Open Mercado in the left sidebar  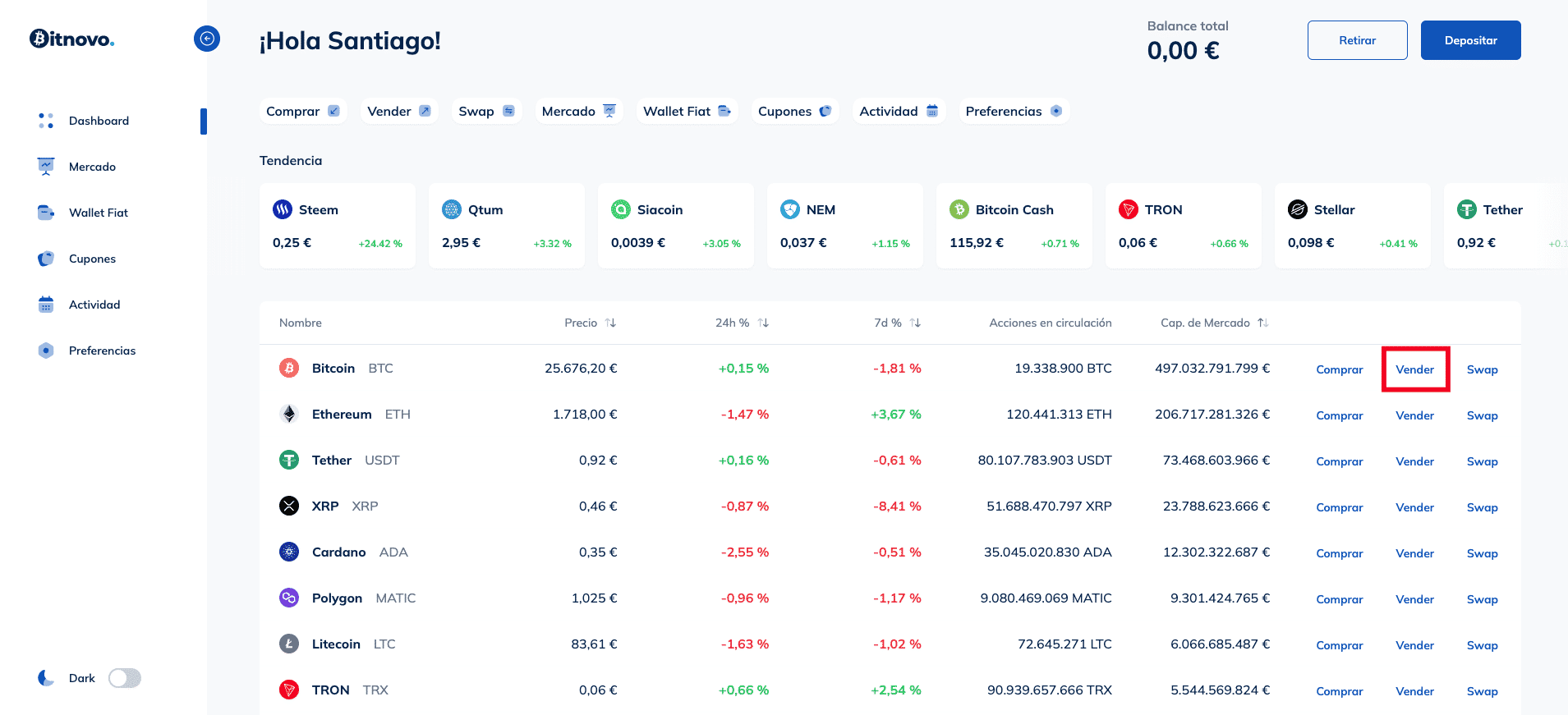pos(92,167)
